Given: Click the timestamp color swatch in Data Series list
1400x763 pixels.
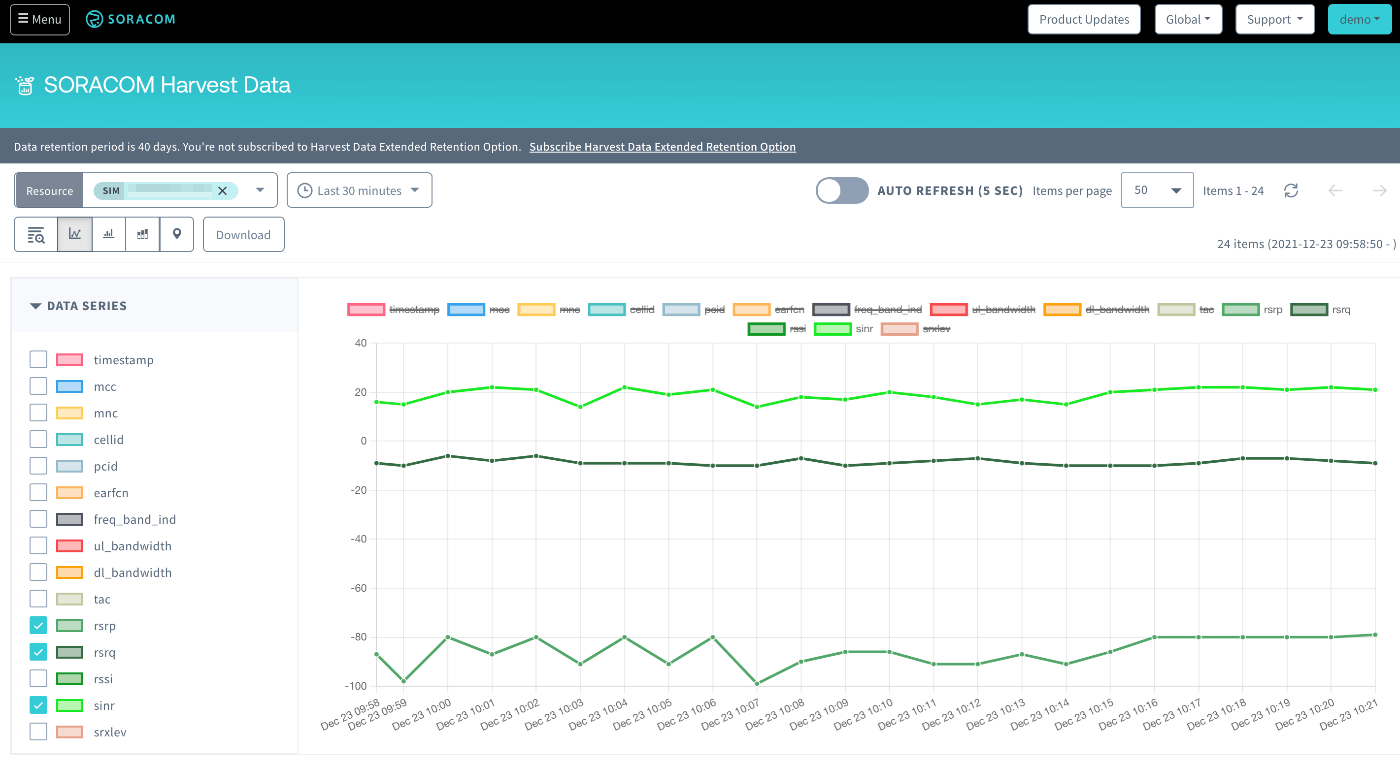Looking at the screenshot, I should point(69,359).
